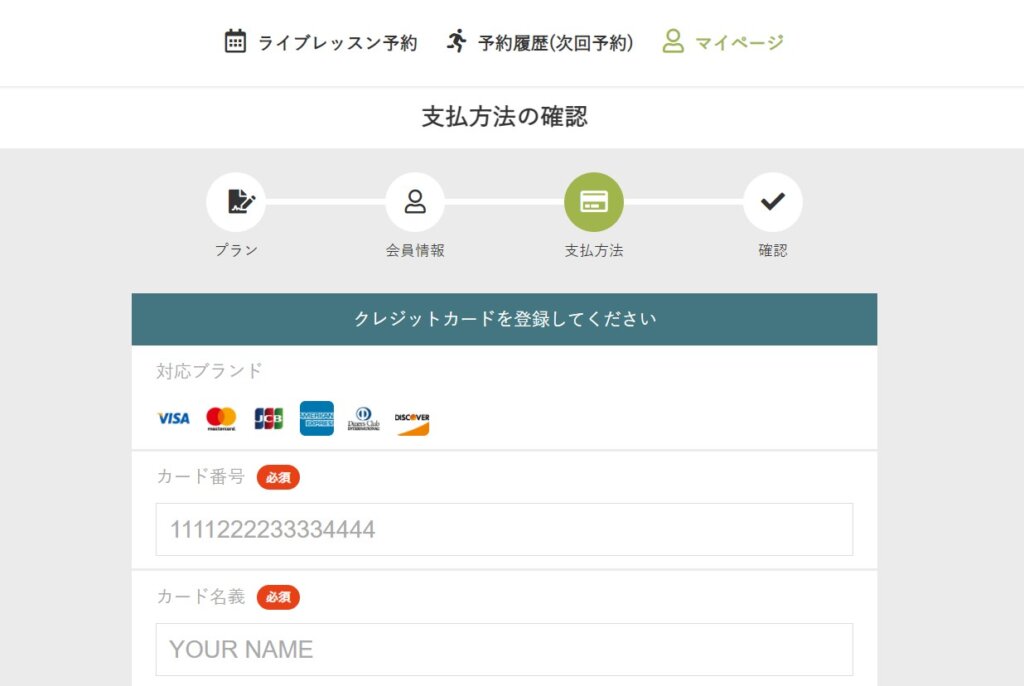Go to マイページ link
The image size is (1024, 686).
pos(739,42)
